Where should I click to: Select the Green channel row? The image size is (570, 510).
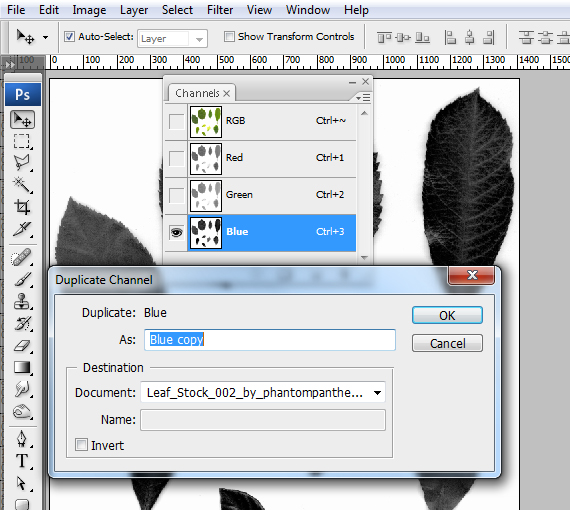(x=261, y=196)
